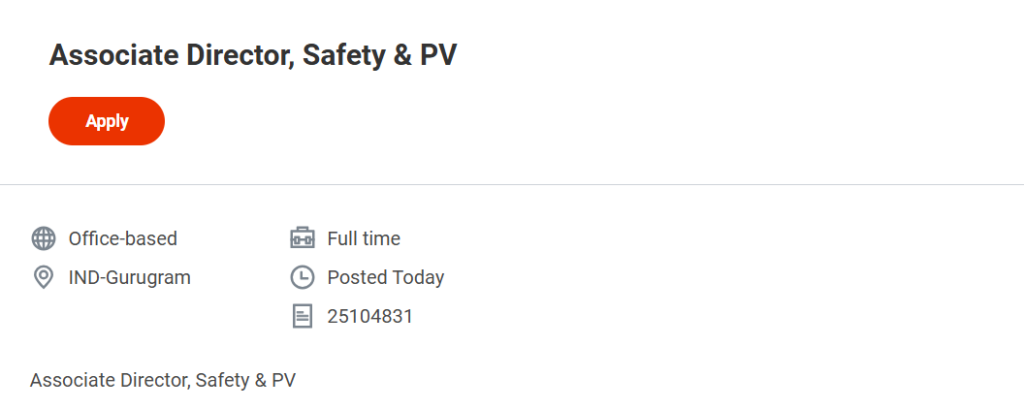Click the document icon beside job ID
Image resolution: width=1024 pixels, height=409 pixels.
pos(301,316)
